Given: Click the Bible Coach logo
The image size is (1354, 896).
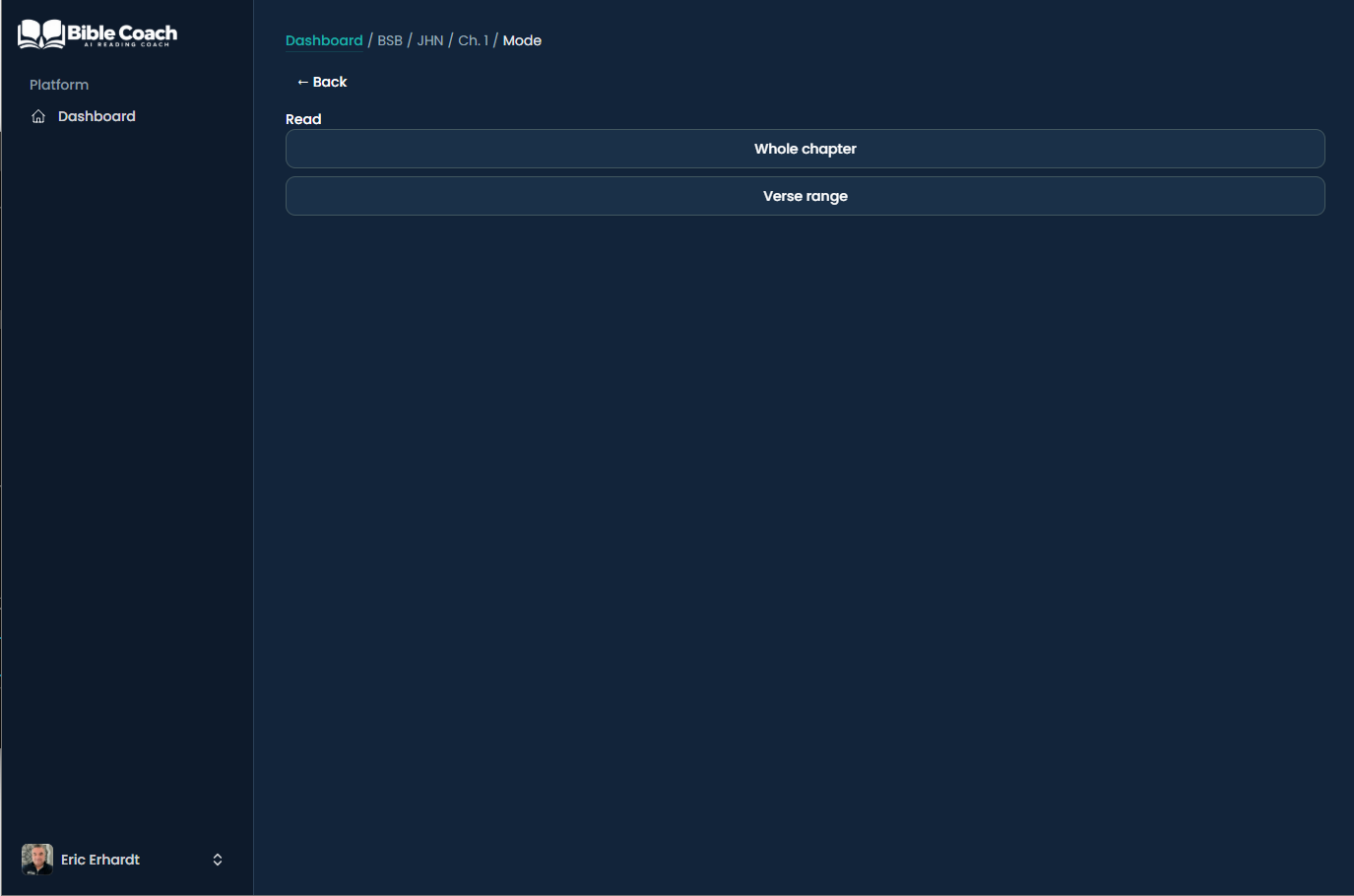Looking at the screenshot, I should (97, 34).
